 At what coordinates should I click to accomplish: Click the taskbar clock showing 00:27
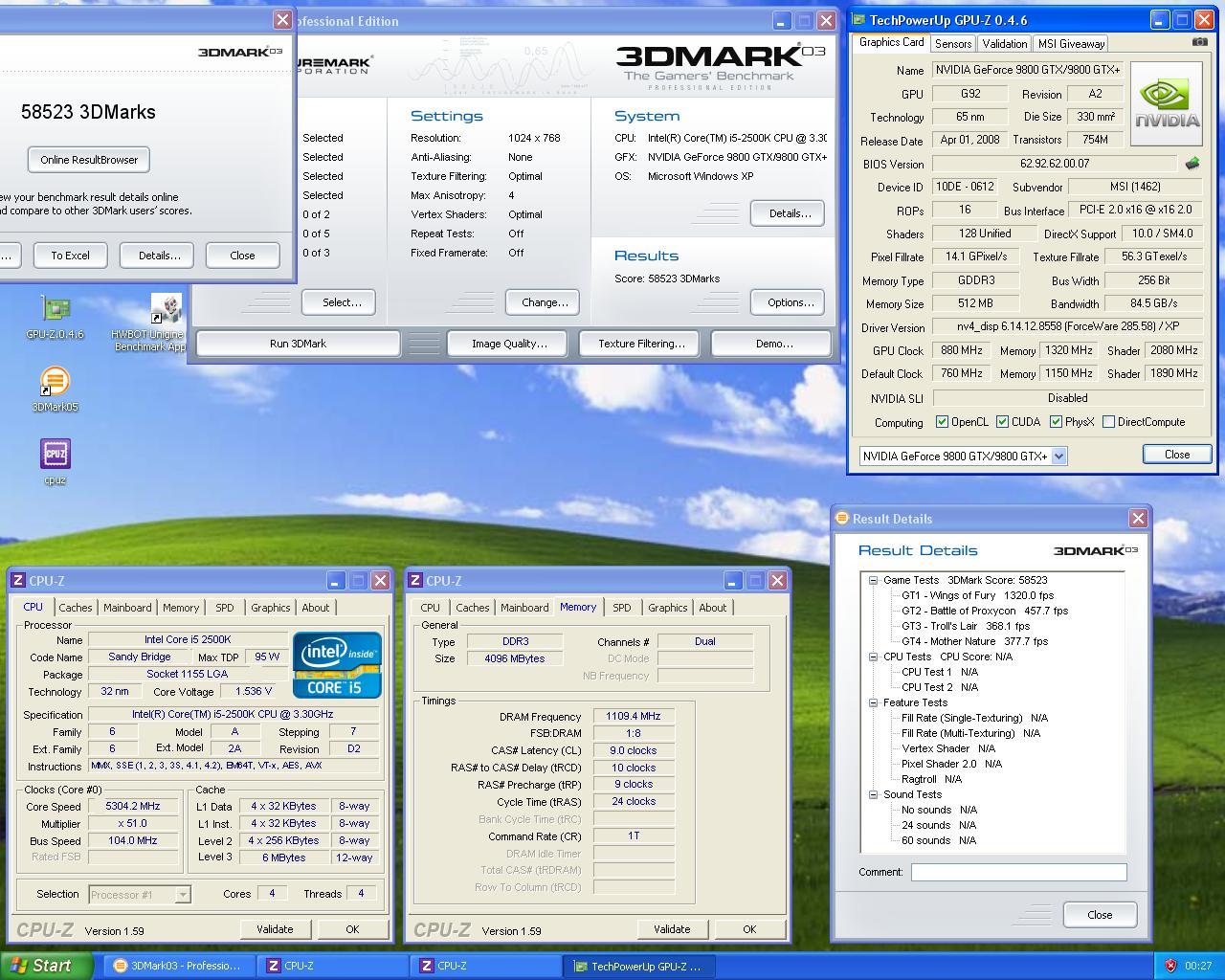pos(1197,967)
